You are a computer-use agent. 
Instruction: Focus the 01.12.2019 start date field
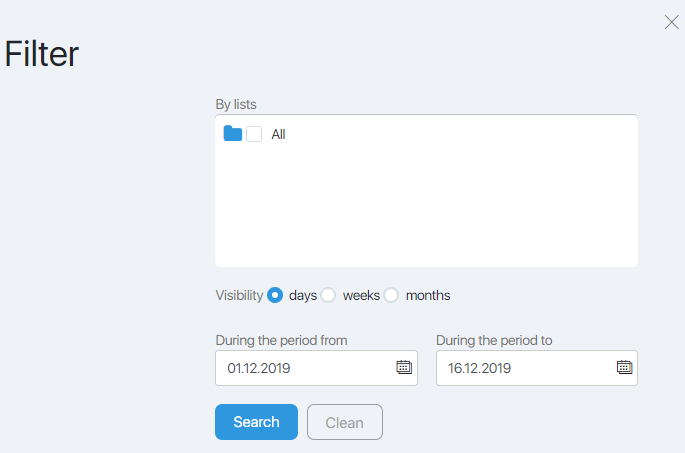click(316, 368)
